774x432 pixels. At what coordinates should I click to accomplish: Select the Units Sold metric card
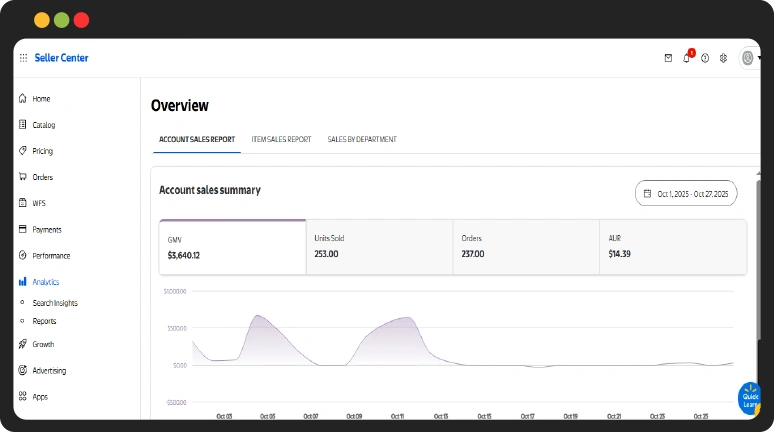click(x=379, y=247)
